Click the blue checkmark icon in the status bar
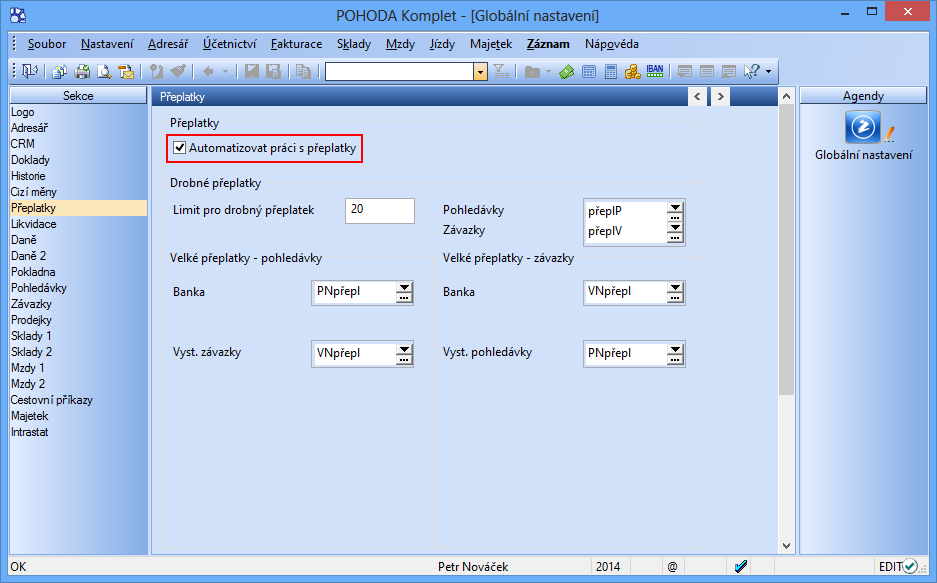The width and height of the screenshot is (937, 583). [741, 566]
